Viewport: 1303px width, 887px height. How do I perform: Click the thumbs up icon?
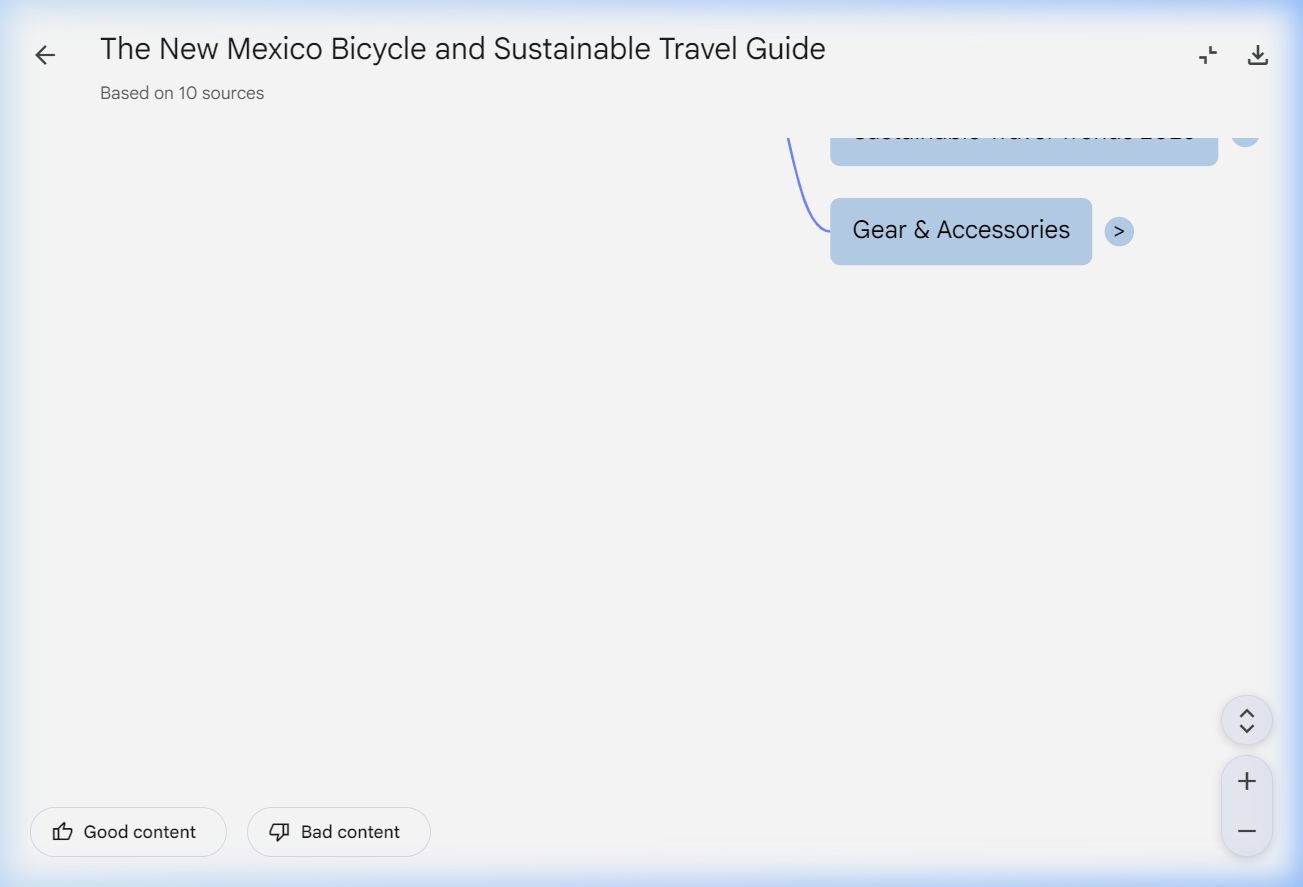click(x=63, y=832)
